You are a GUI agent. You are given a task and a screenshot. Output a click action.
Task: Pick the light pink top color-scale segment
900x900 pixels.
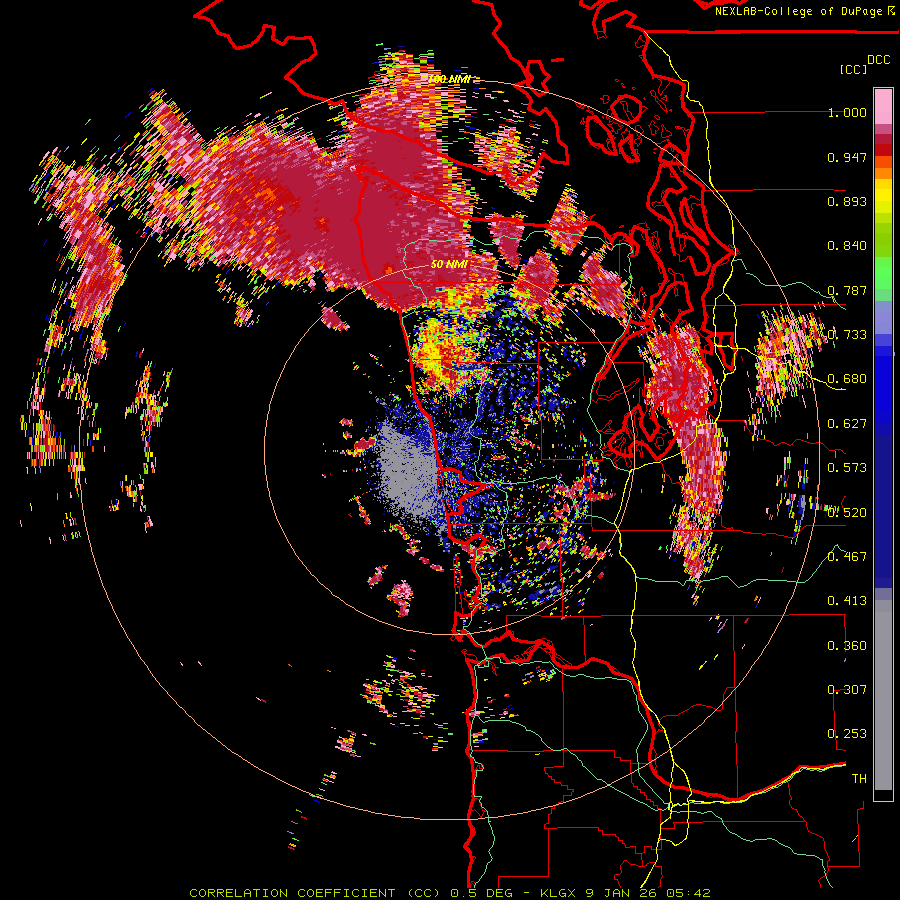pyautogui.click(x=883, y=106)
